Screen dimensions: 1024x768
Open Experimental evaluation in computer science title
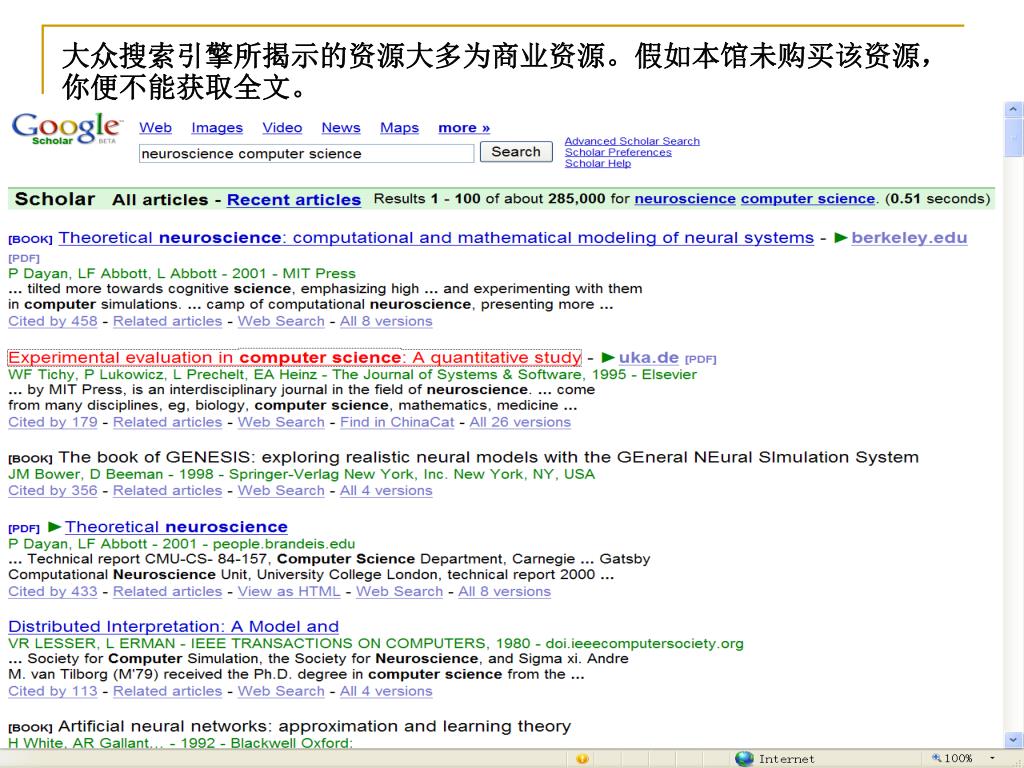click(x=295, y=357)
